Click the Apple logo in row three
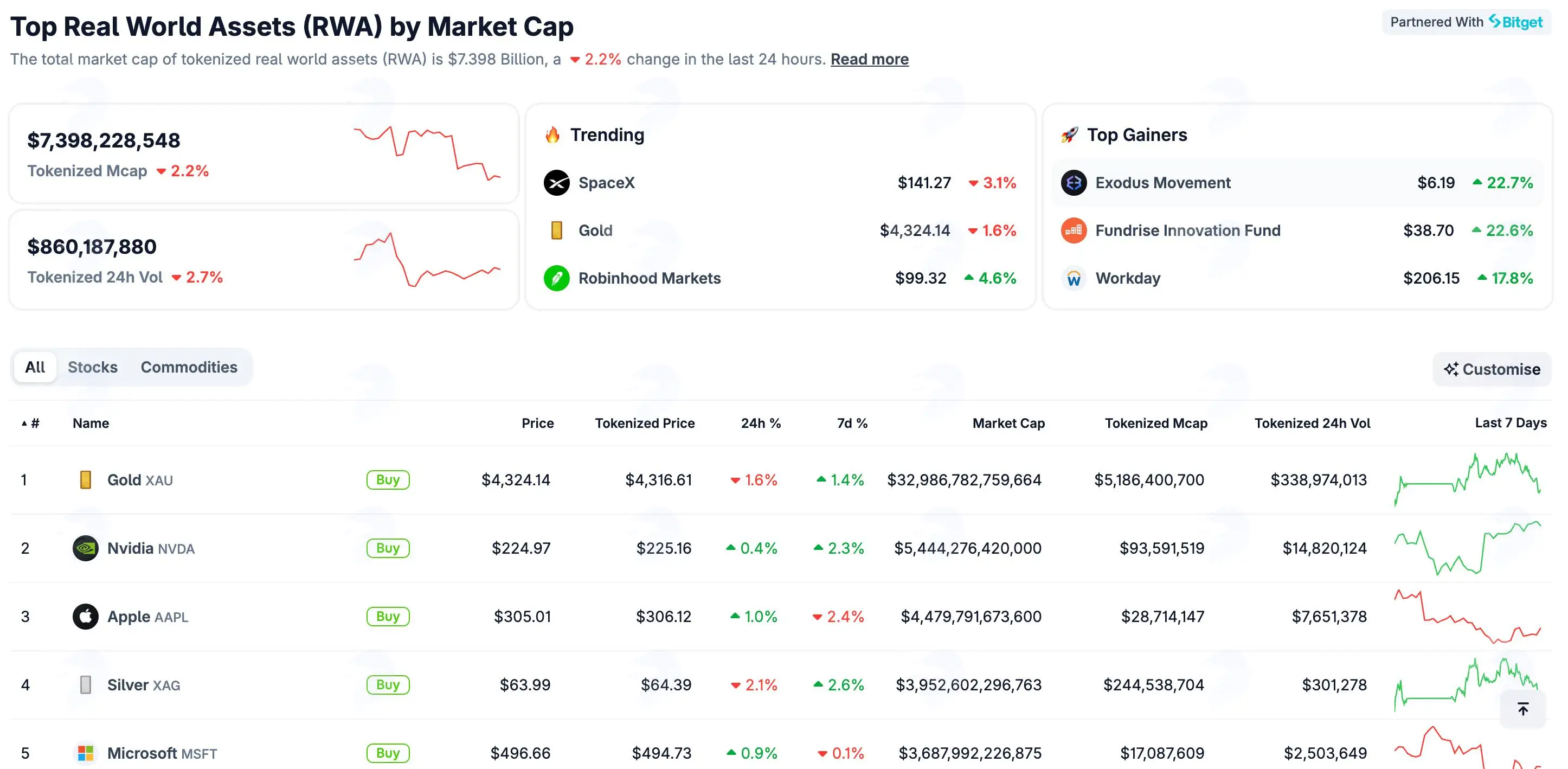This screenshot has height=769, width=1568. coord(86,616)
